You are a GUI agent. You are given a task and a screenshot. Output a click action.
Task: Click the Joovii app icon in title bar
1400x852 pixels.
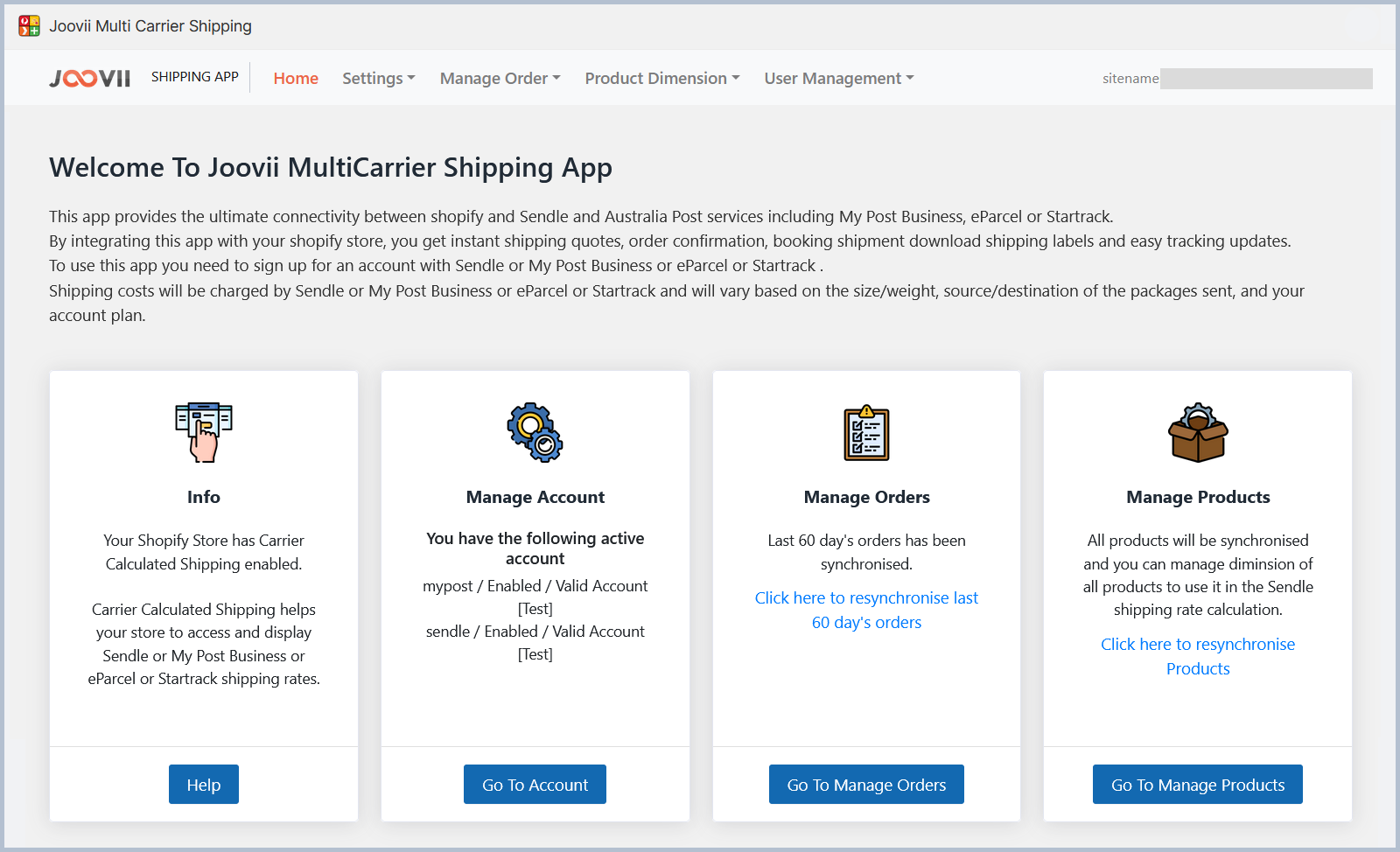[29, 26]
